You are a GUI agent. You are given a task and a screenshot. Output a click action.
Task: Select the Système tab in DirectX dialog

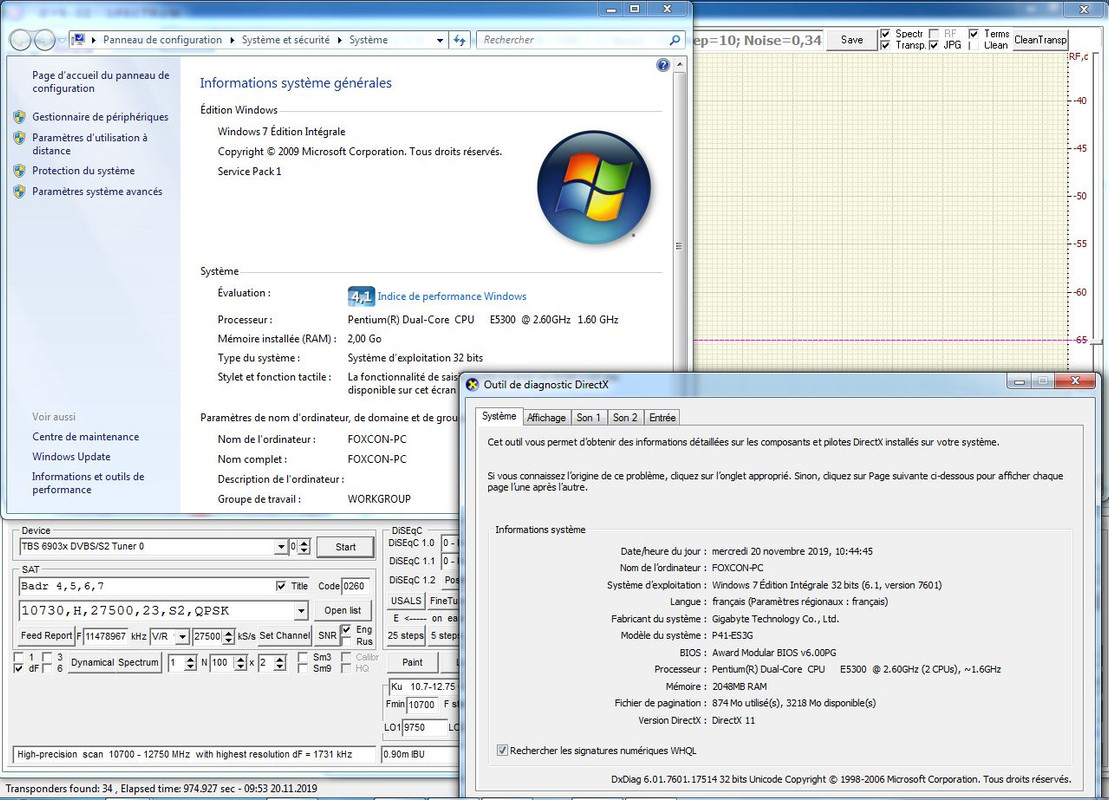pos(499,416)
